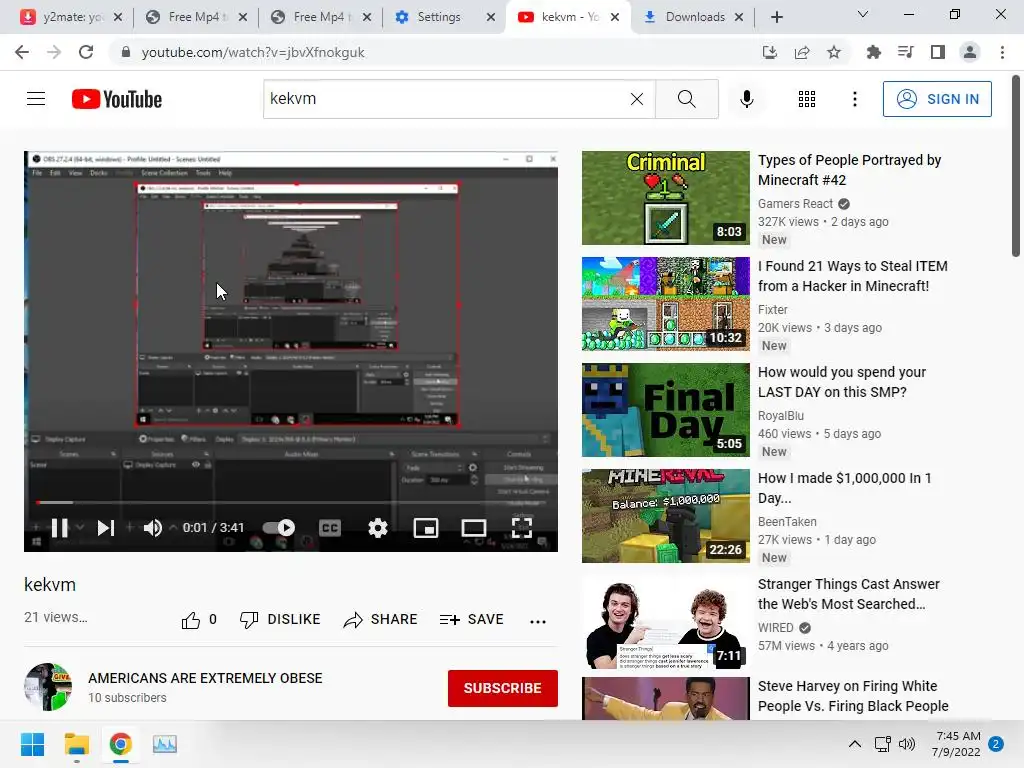Viewport: 1024px width, 768px height.
Task: Switch to theater mode
Action: click(x=473, y=528)
